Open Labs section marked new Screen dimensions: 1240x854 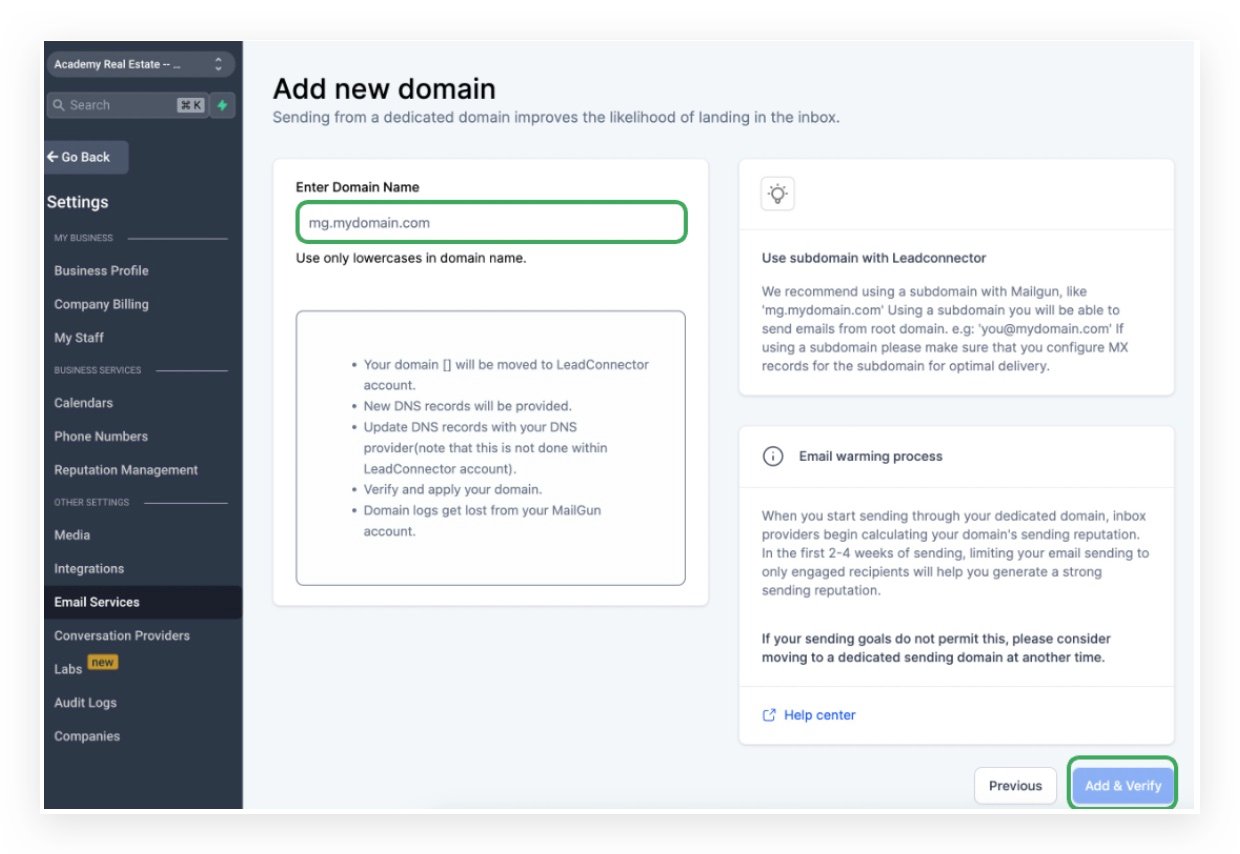coord(68,669)
